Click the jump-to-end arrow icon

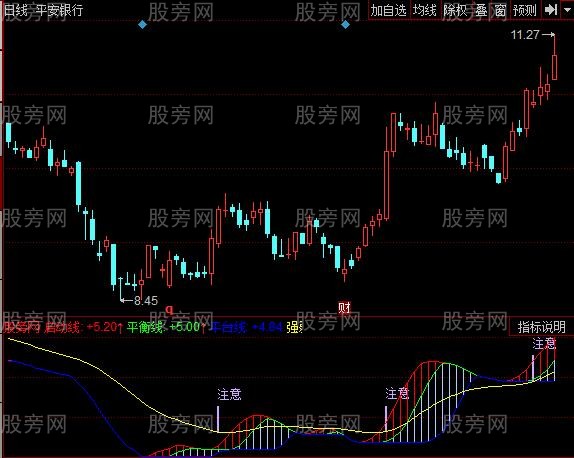(x=551, y=10)
